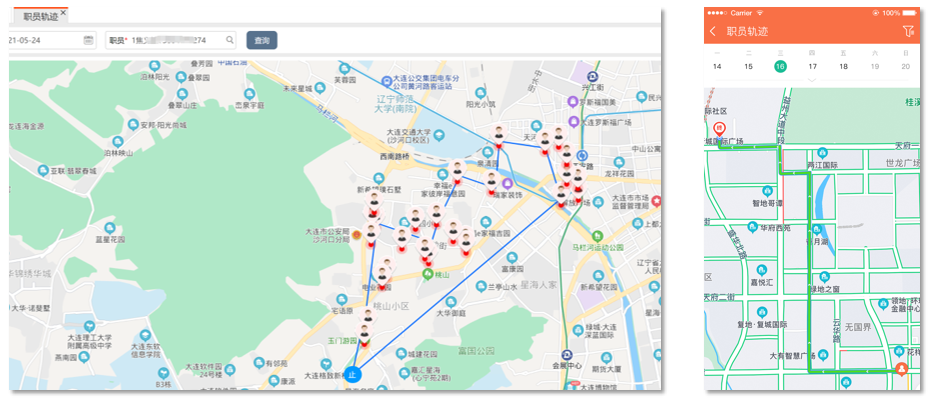Open the calendar date picker icon

pos(88,40)
